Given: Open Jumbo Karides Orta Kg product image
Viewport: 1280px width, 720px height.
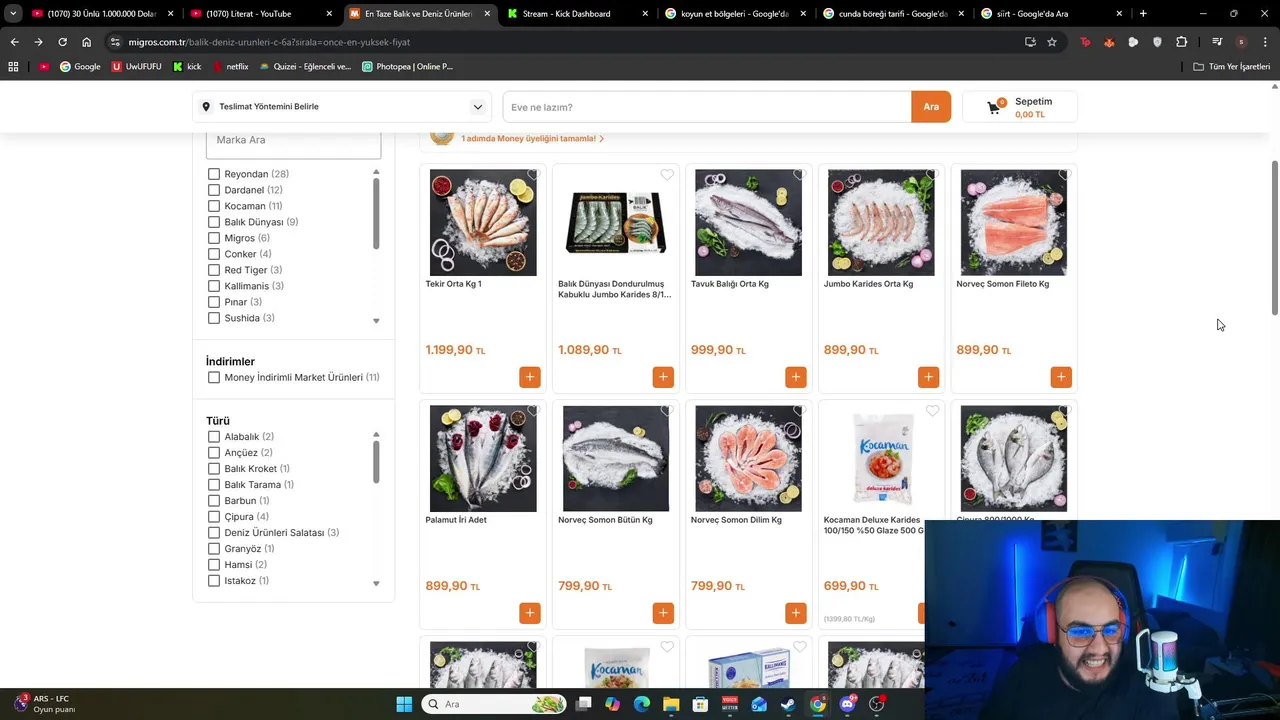Looking at the screenshot, I should pos(881,222).
